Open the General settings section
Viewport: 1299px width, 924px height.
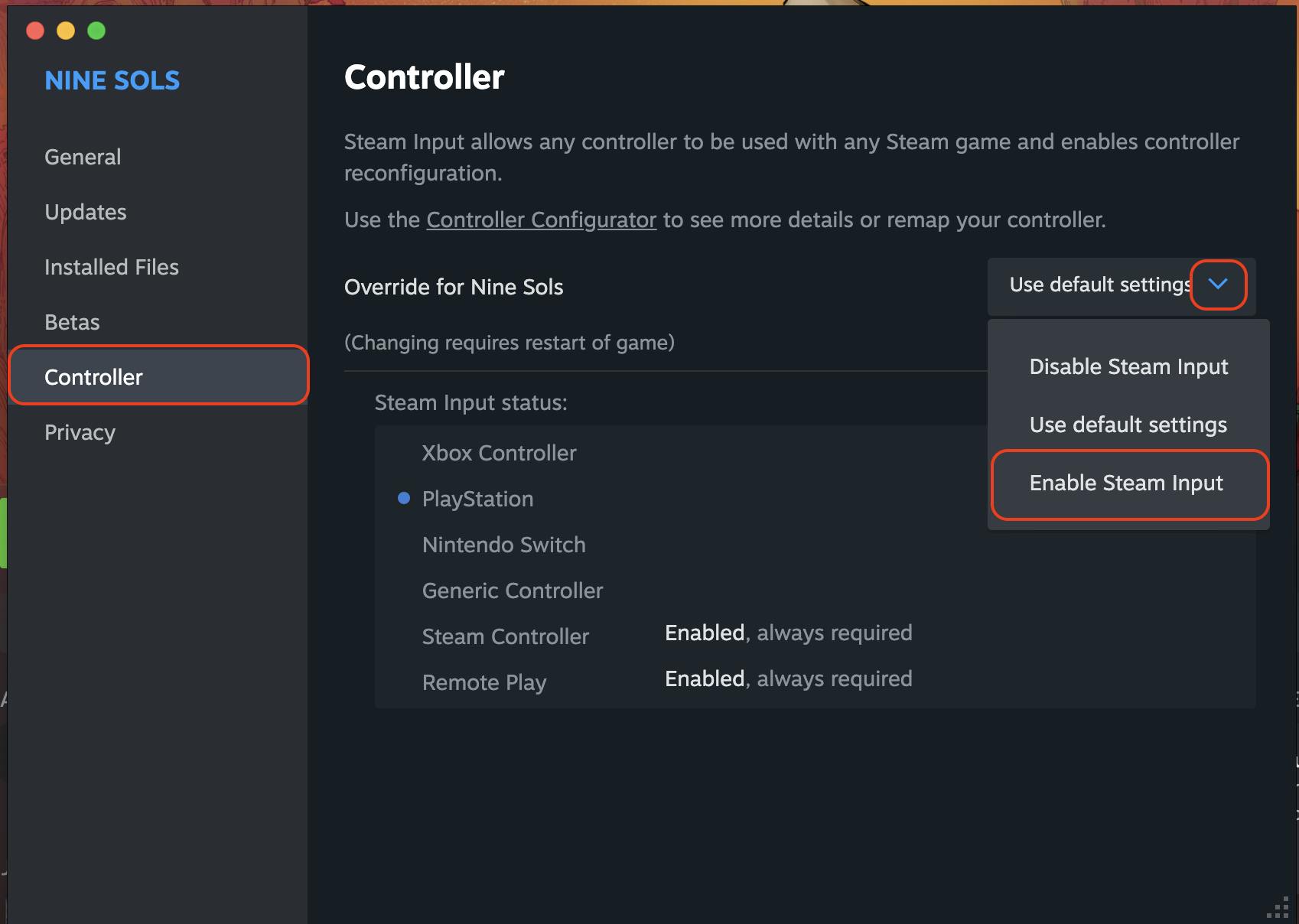click(83, 157)
